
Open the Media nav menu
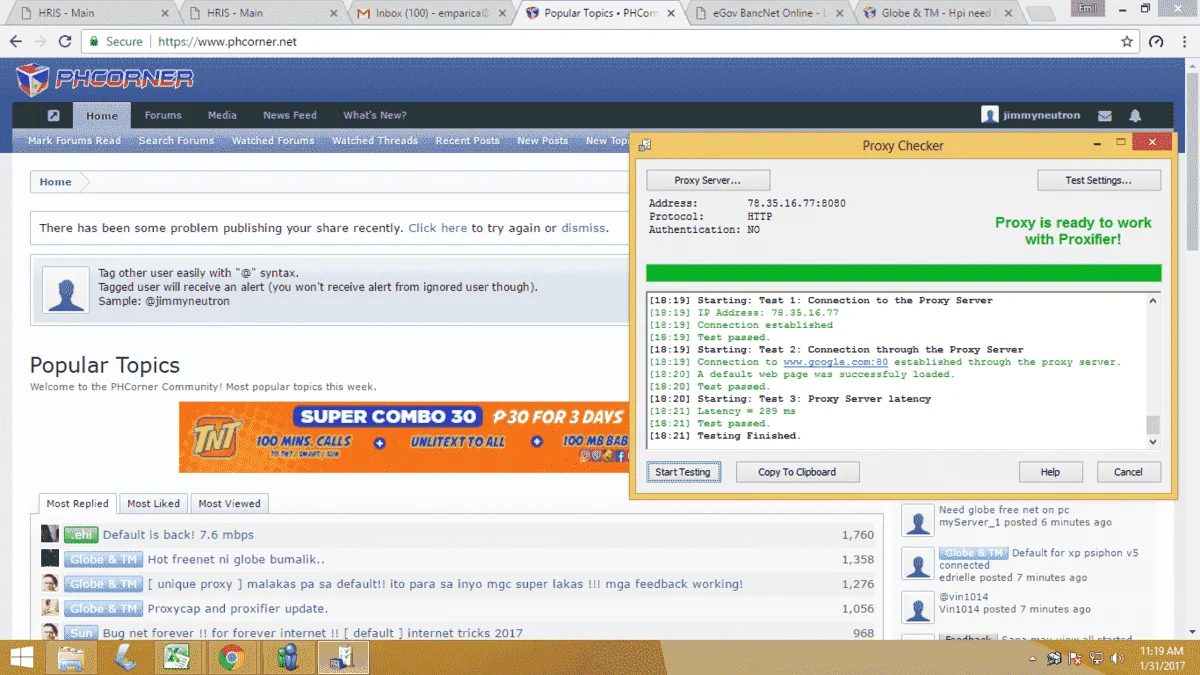(222, 115)
